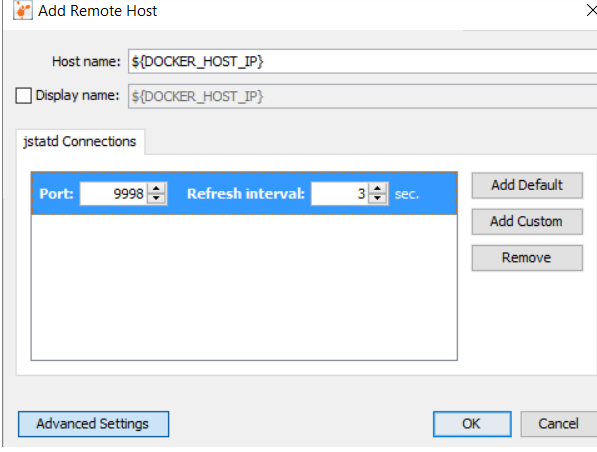This screenshot has height=452, width=597.
Task: Cancel adding the remote host
Action: pos(559,424)
